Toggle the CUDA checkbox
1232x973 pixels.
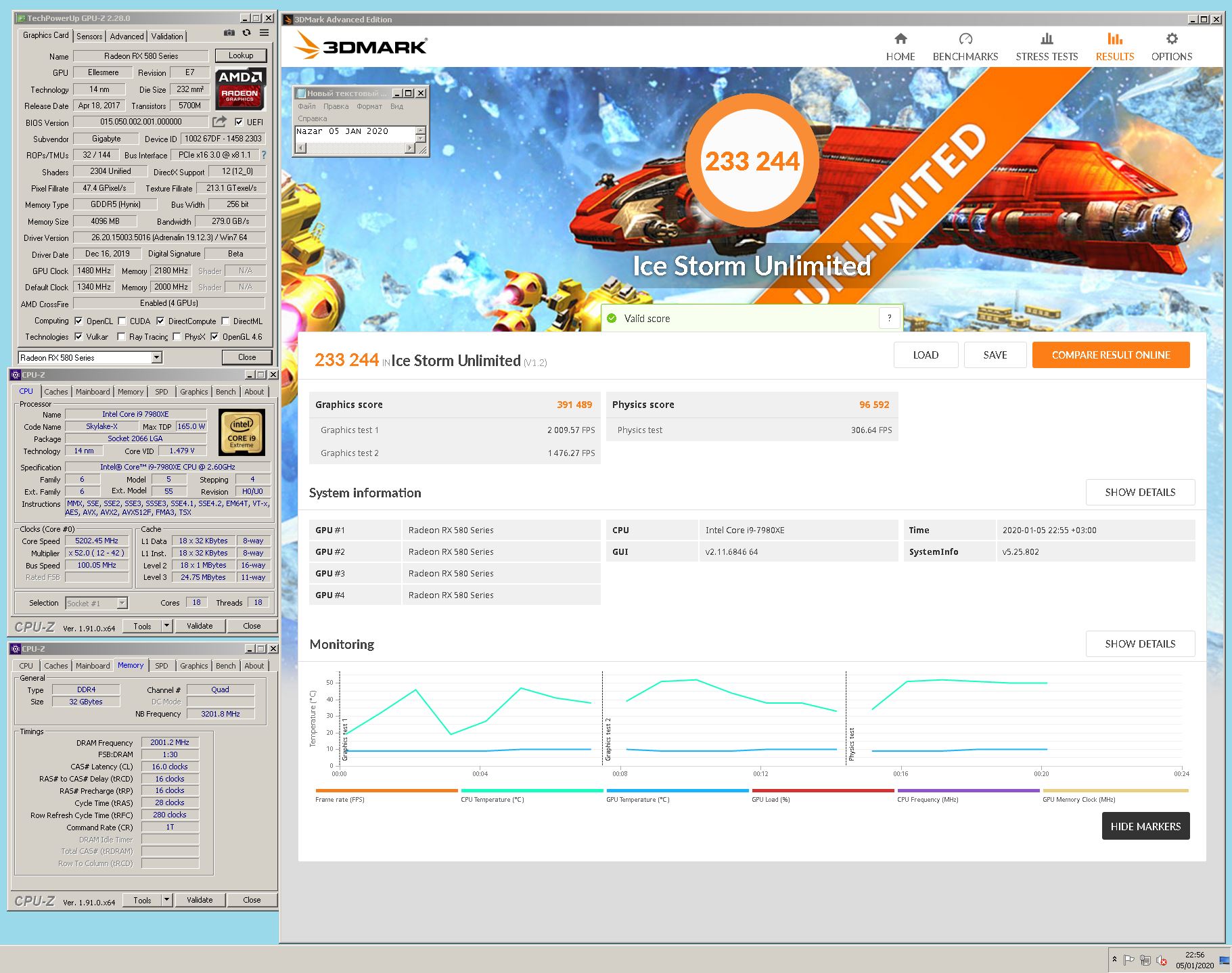tap(122, 321)
